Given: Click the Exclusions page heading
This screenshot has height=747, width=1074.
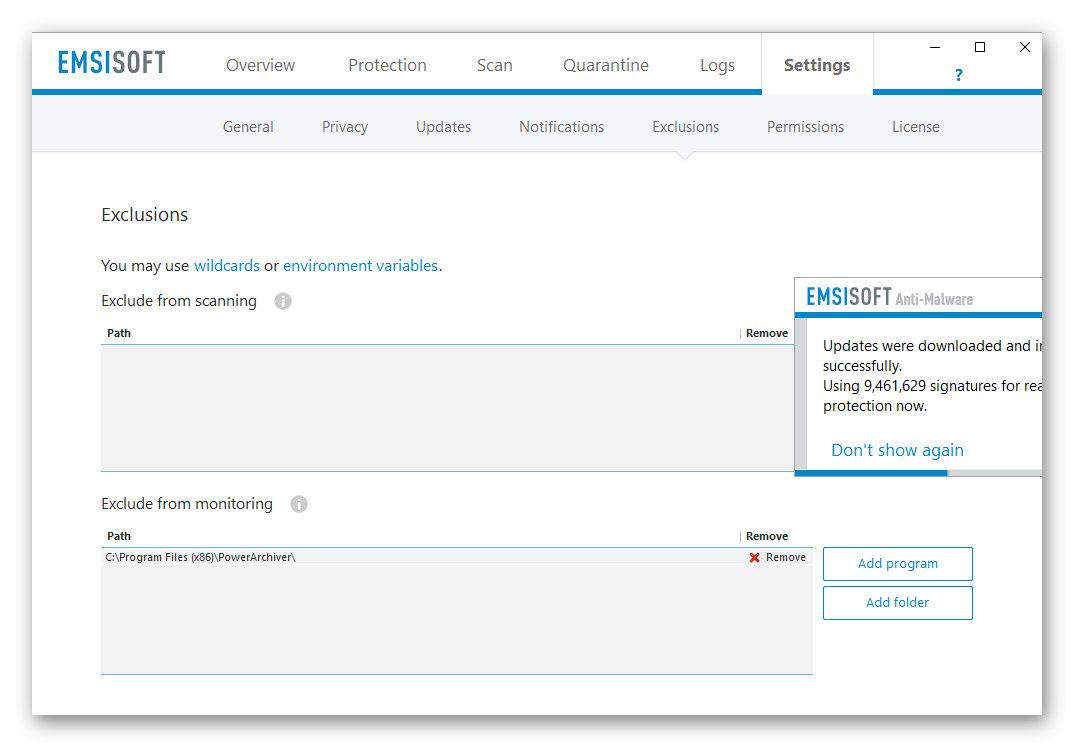Looking at the screenshot, I should (145, 215).
